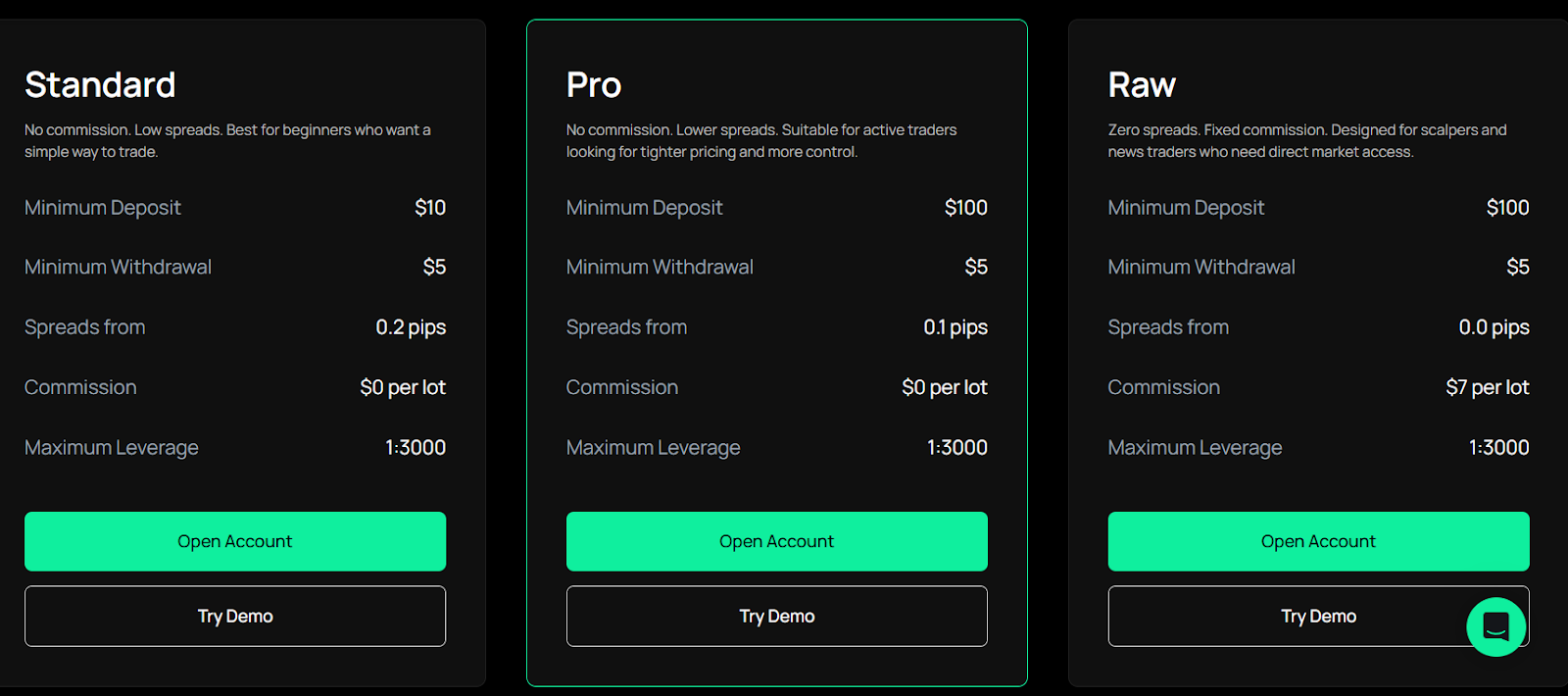Click Open Account on the Raw plan
This screenshot has width=1568, height=696.
(x=1318, y=541)
